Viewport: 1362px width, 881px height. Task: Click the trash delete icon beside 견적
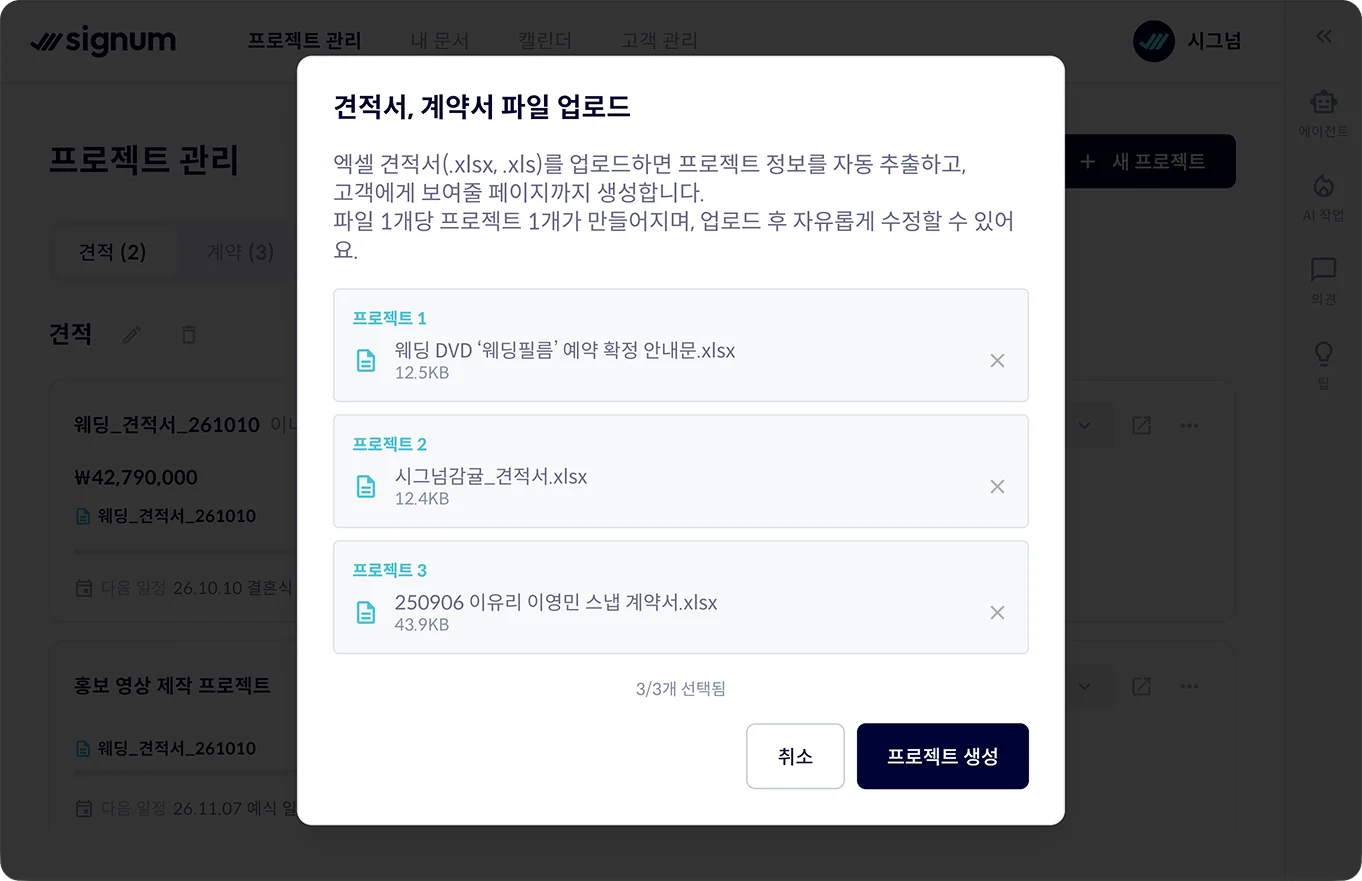188,335
